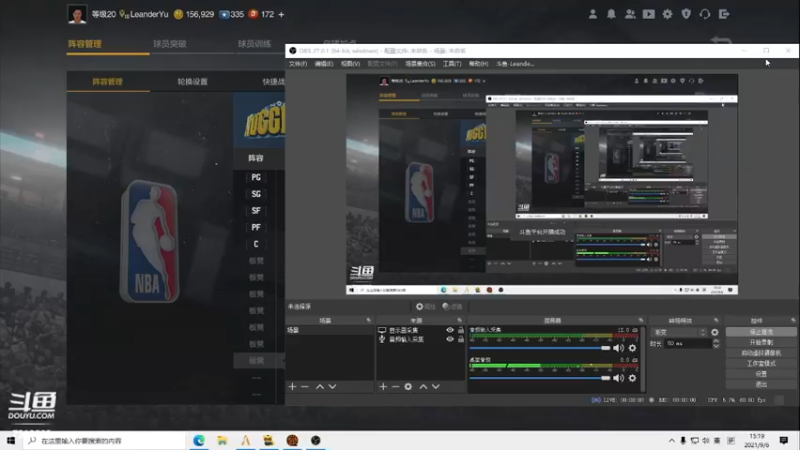Open the Douyu-Leande... menu in OBS

pyautogui.click(x=515, y=64)
